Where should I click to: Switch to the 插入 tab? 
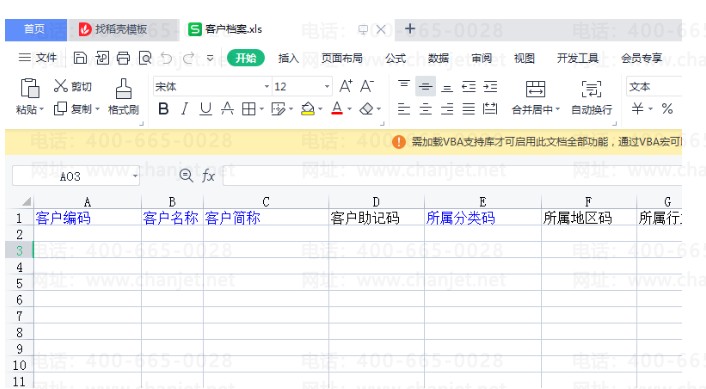click(289, 58)
